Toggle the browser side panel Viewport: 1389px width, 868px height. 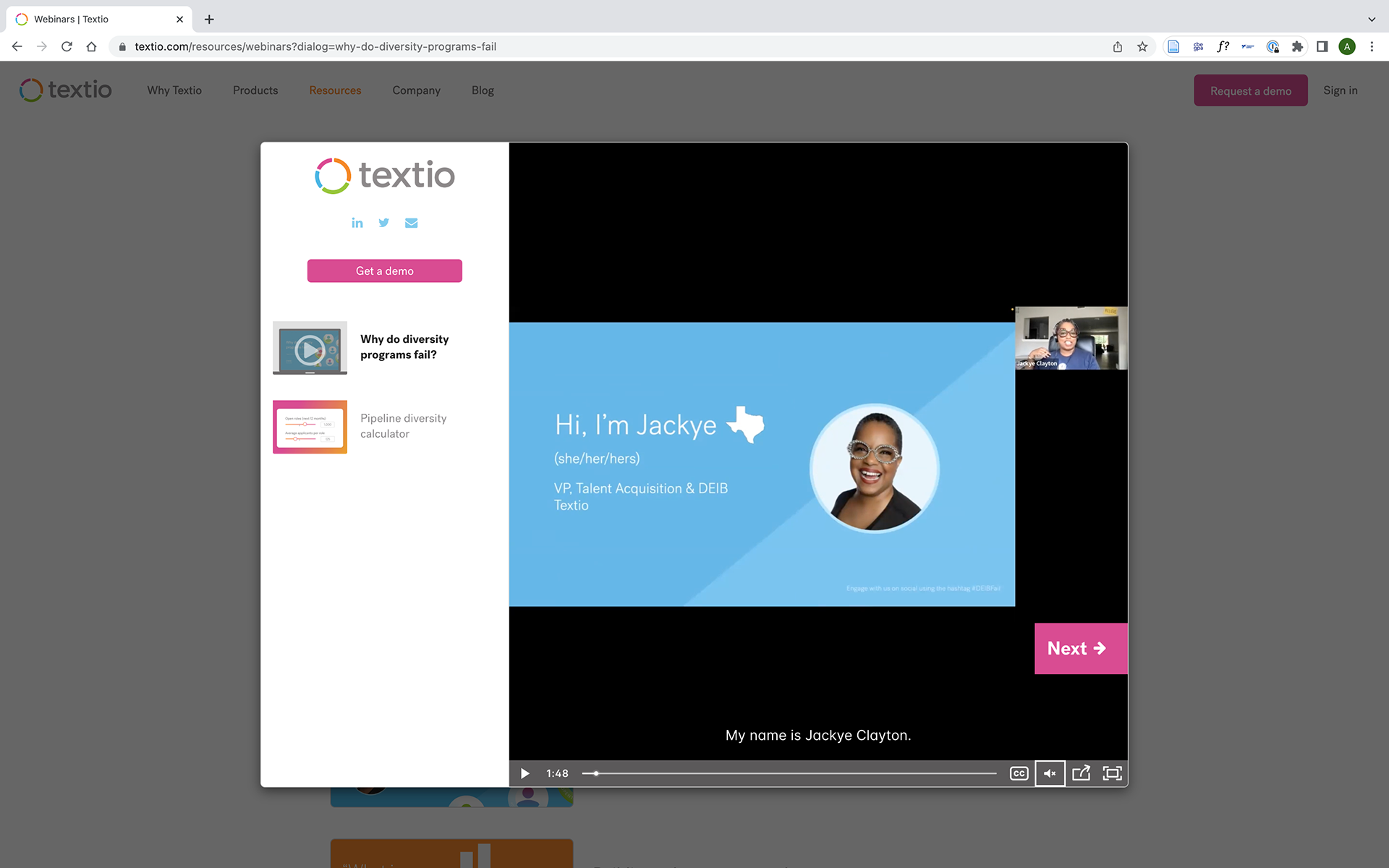(x=1322, y=46)
